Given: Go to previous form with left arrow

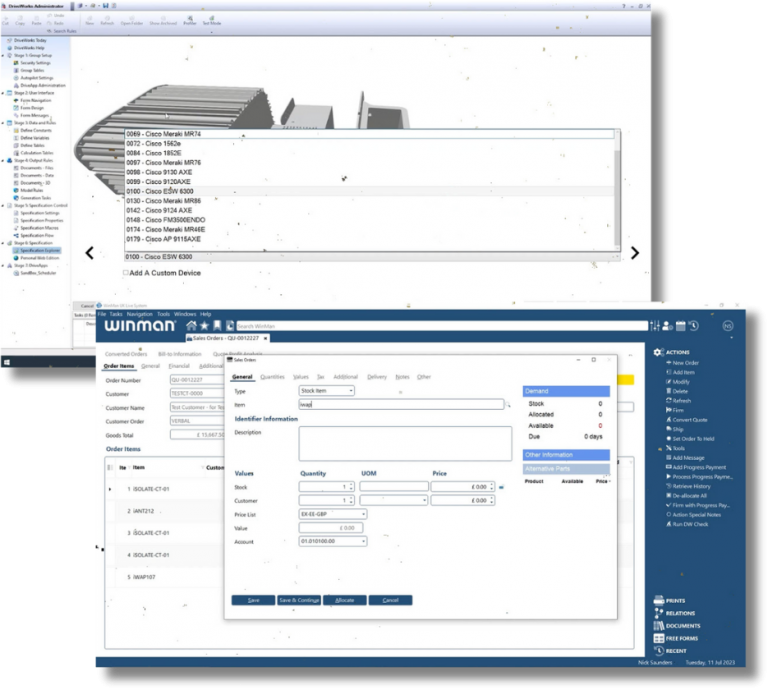Looking at the screenshot, I should click(x=89, y=253).
